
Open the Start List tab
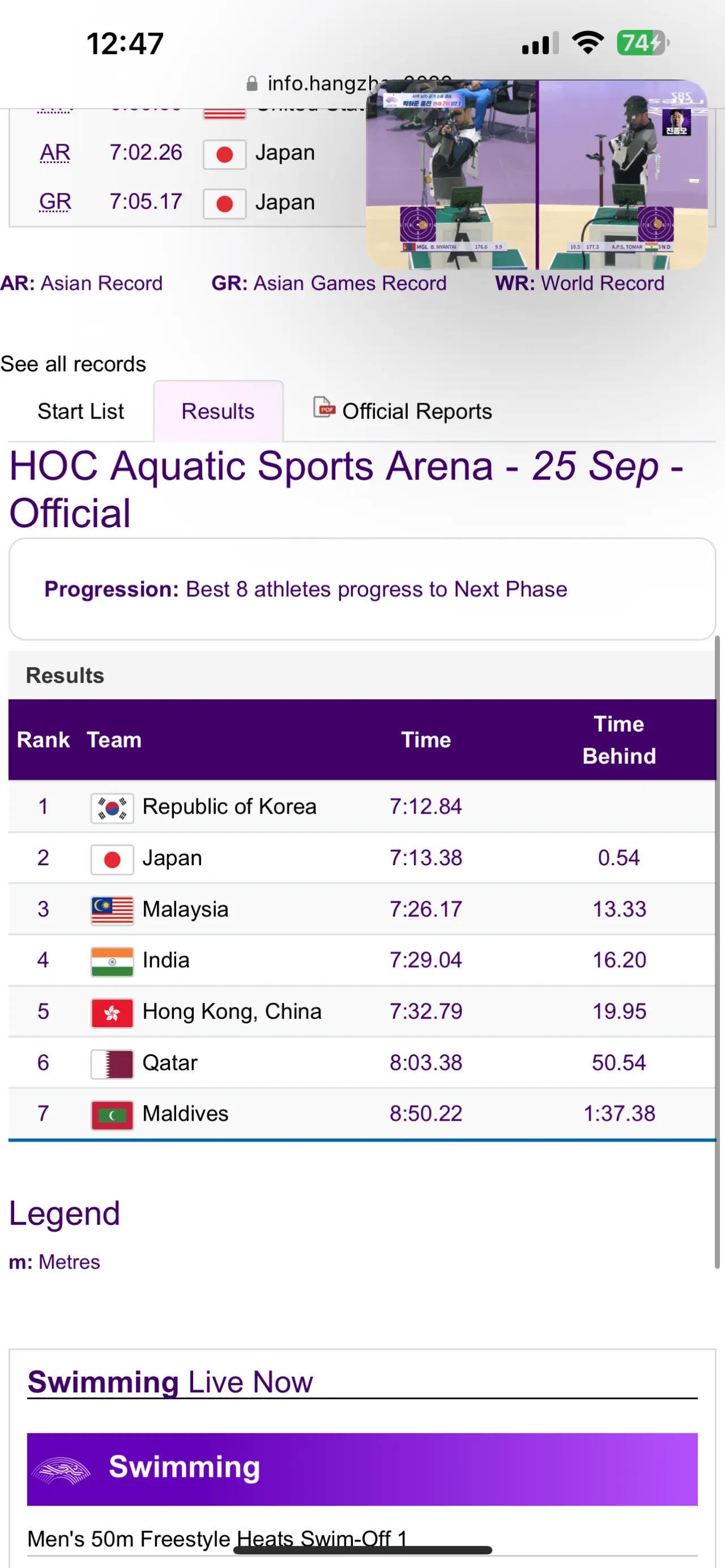80,412
